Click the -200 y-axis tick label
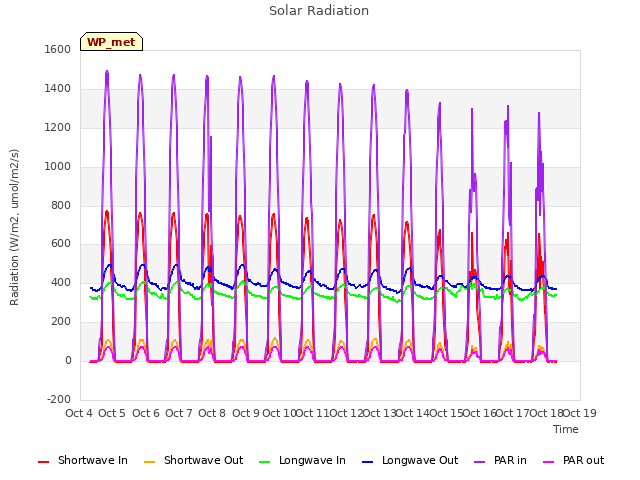The height and width of the screenshot is (480, 640). click(x=59, y=399)
